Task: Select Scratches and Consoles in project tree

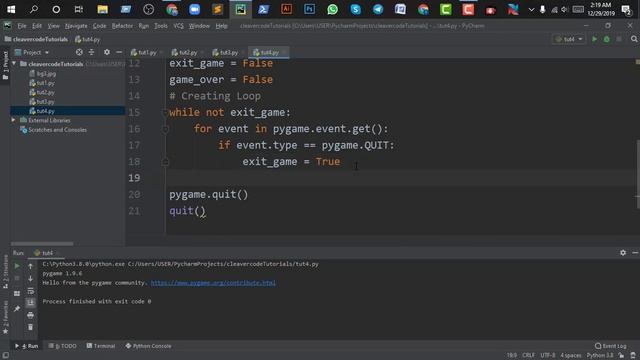Action: 53,130
